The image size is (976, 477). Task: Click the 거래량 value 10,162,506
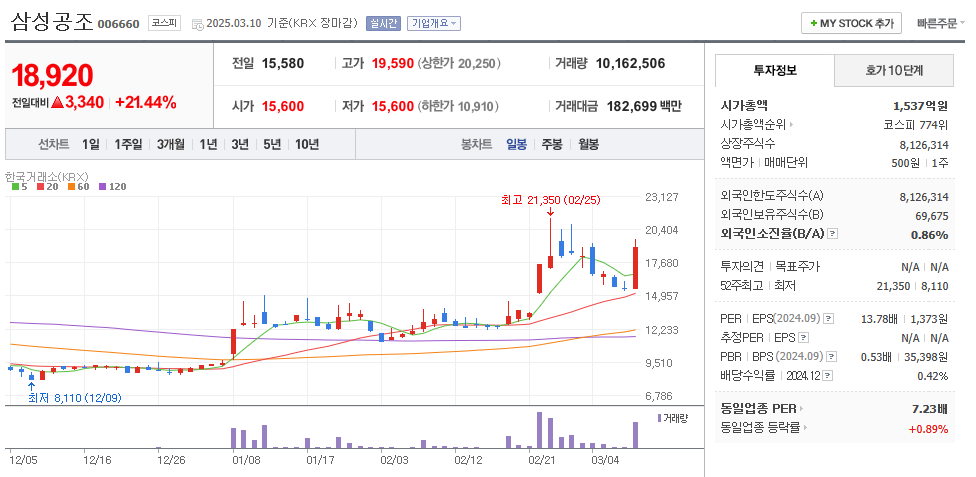tap(630, 63)
